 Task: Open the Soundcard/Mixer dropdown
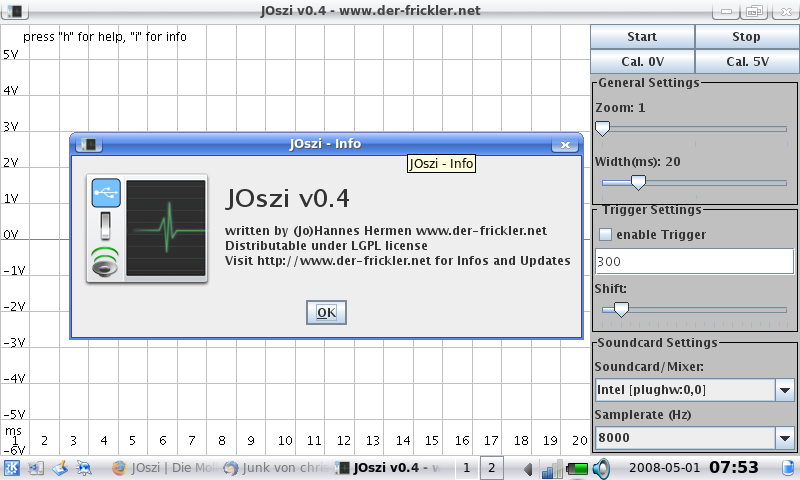click(785, 389)
